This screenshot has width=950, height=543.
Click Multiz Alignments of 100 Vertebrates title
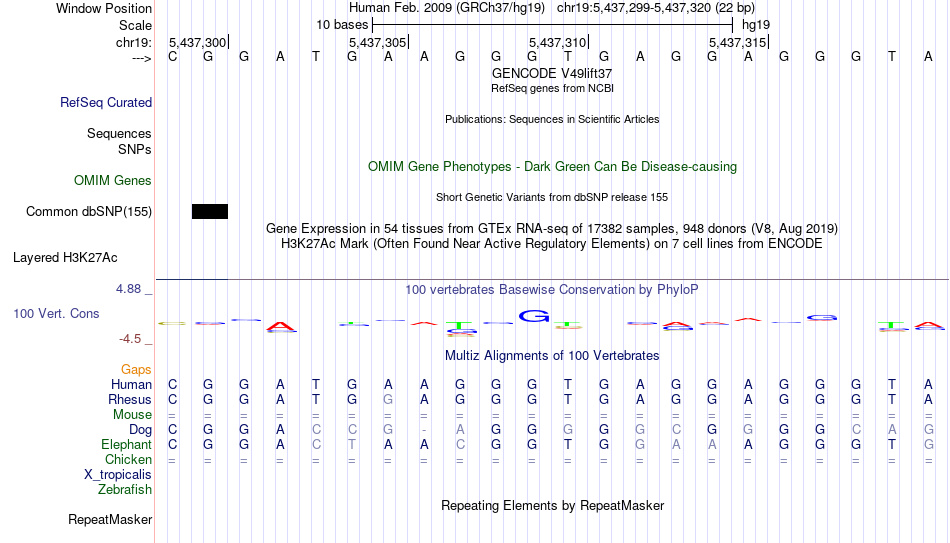(x=552, y=356)
